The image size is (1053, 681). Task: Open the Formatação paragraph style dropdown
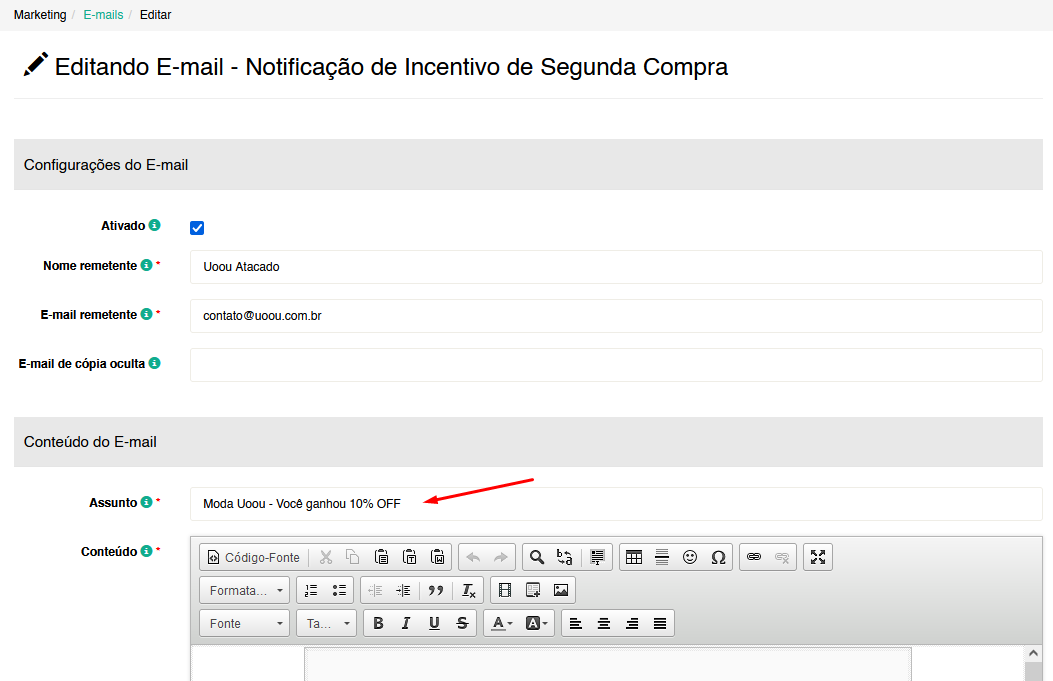click(x=244, y=590)
